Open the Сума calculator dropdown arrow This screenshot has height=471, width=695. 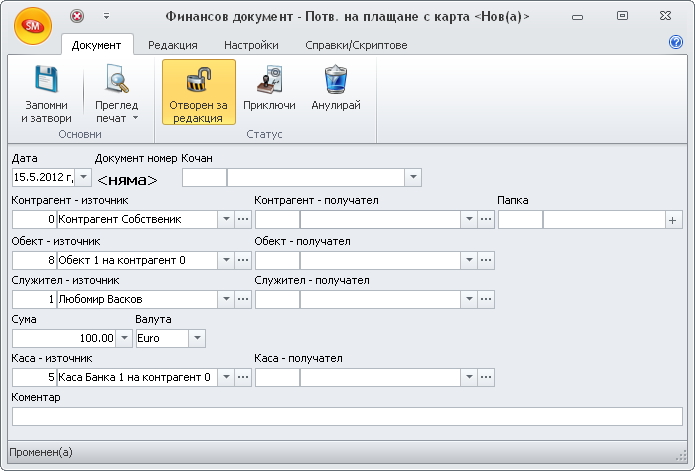click(x=125, y=339)
